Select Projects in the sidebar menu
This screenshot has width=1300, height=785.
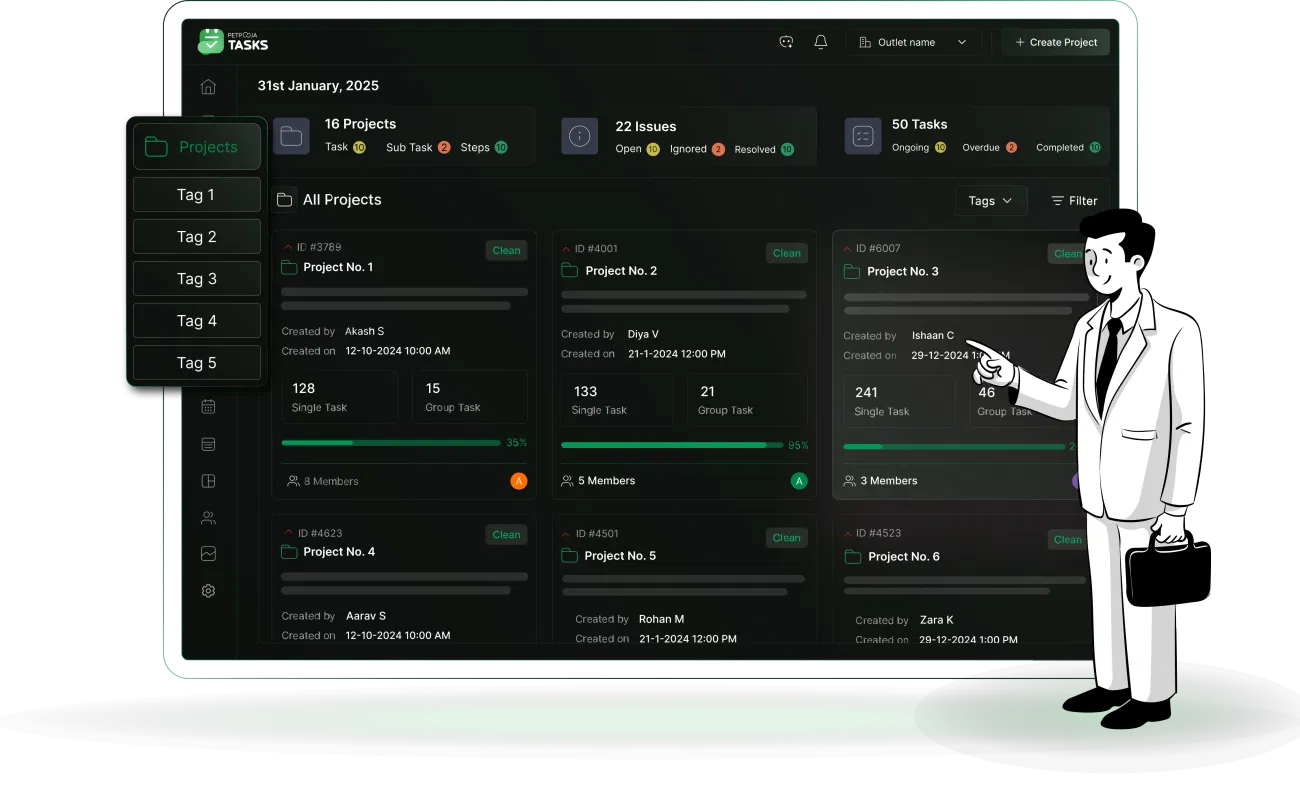[196, 146]
